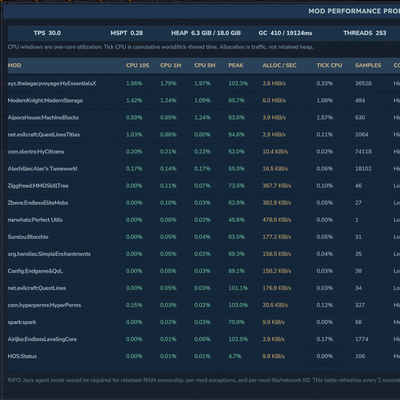Click the 4.7% peak value for HOS:Status
The height and width of the screenshot is (400, 400).
coord(235,356)
